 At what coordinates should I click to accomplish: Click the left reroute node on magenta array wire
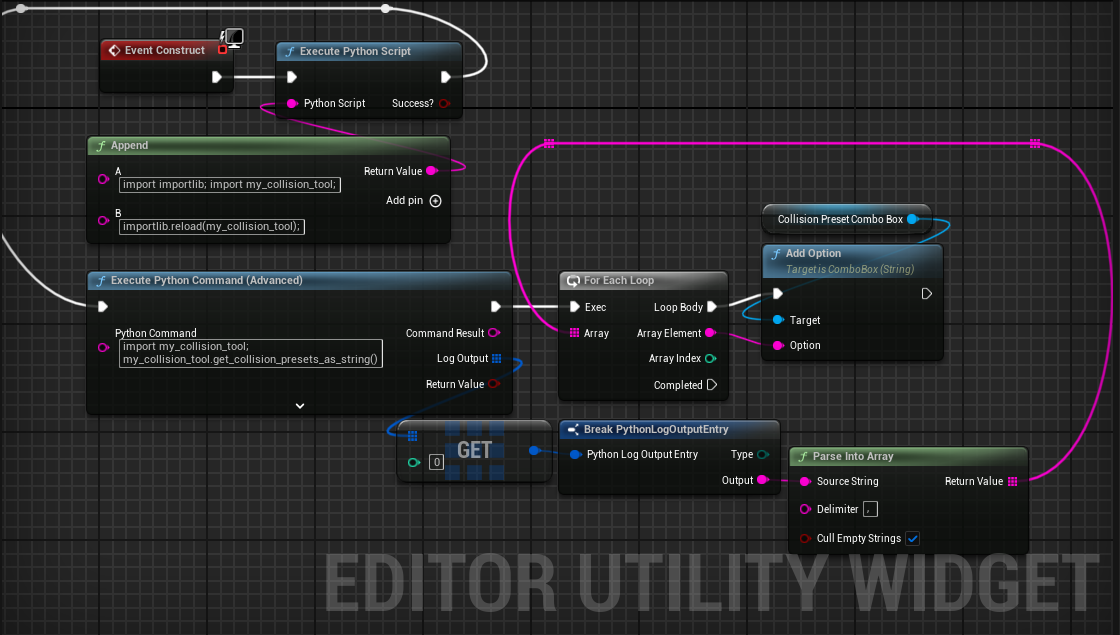coord(549,144)
